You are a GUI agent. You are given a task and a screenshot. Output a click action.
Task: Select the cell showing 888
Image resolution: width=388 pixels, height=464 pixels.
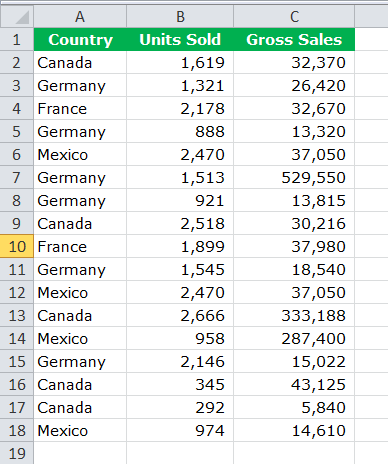tap(180, 131)
